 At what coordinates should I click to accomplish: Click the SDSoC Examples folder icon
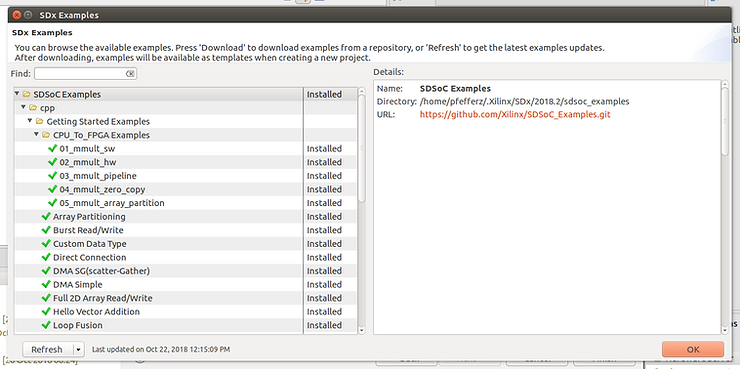coord(26,94)
